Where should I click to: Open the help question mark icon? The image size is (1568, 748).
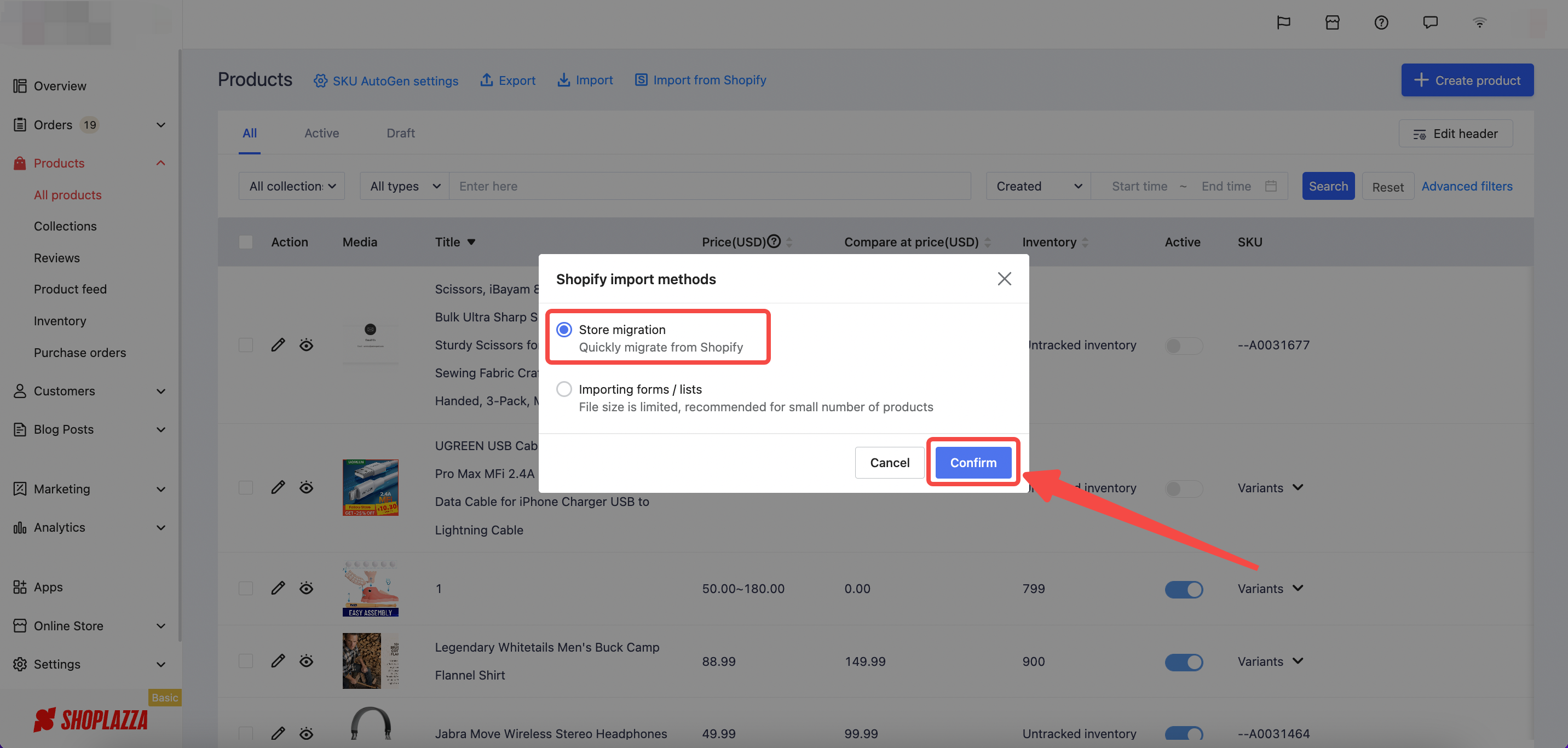point(1381,22)
